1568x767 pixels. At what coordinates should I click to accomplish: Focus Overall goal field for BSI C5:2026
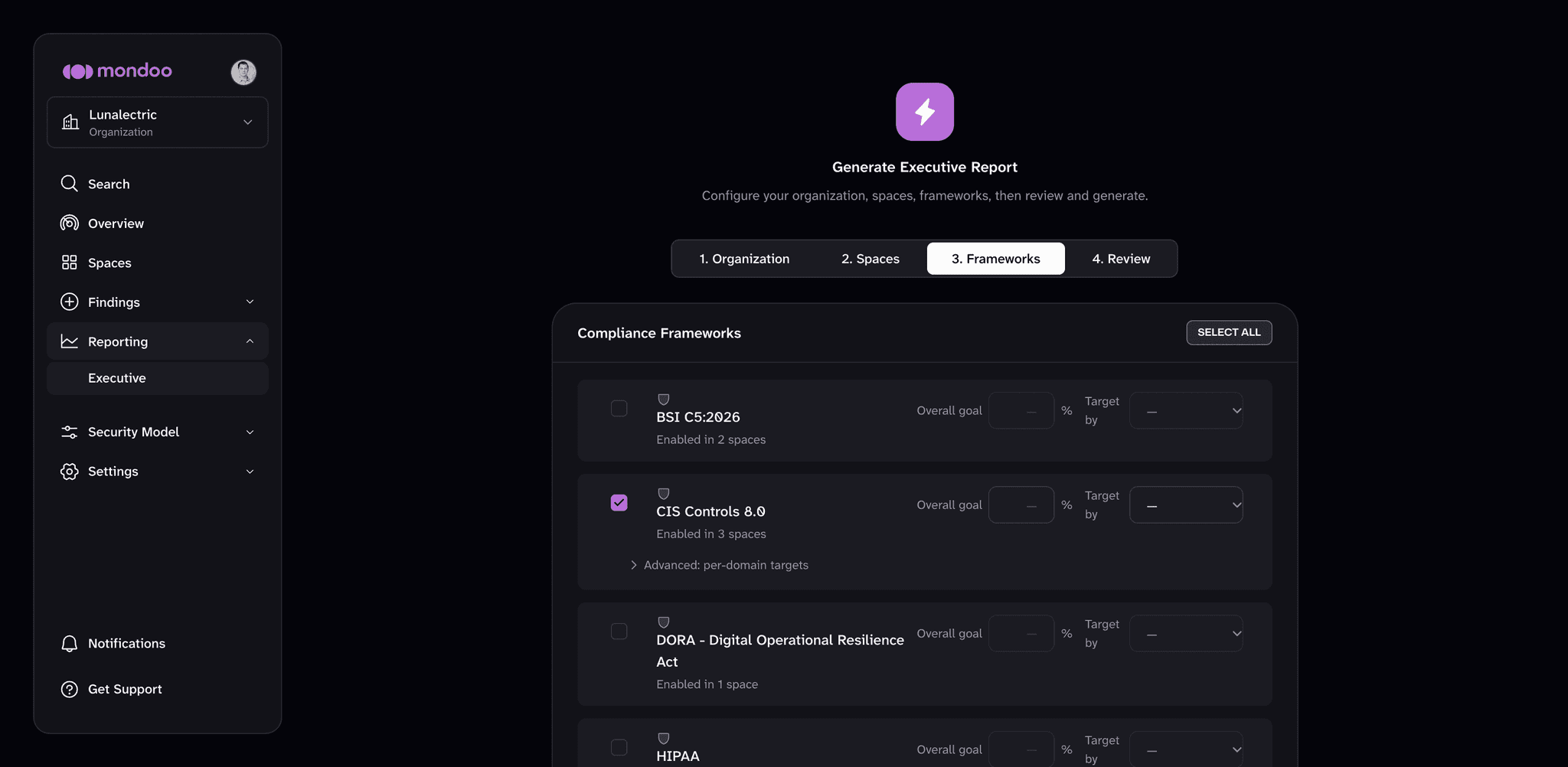(1021, 411)
